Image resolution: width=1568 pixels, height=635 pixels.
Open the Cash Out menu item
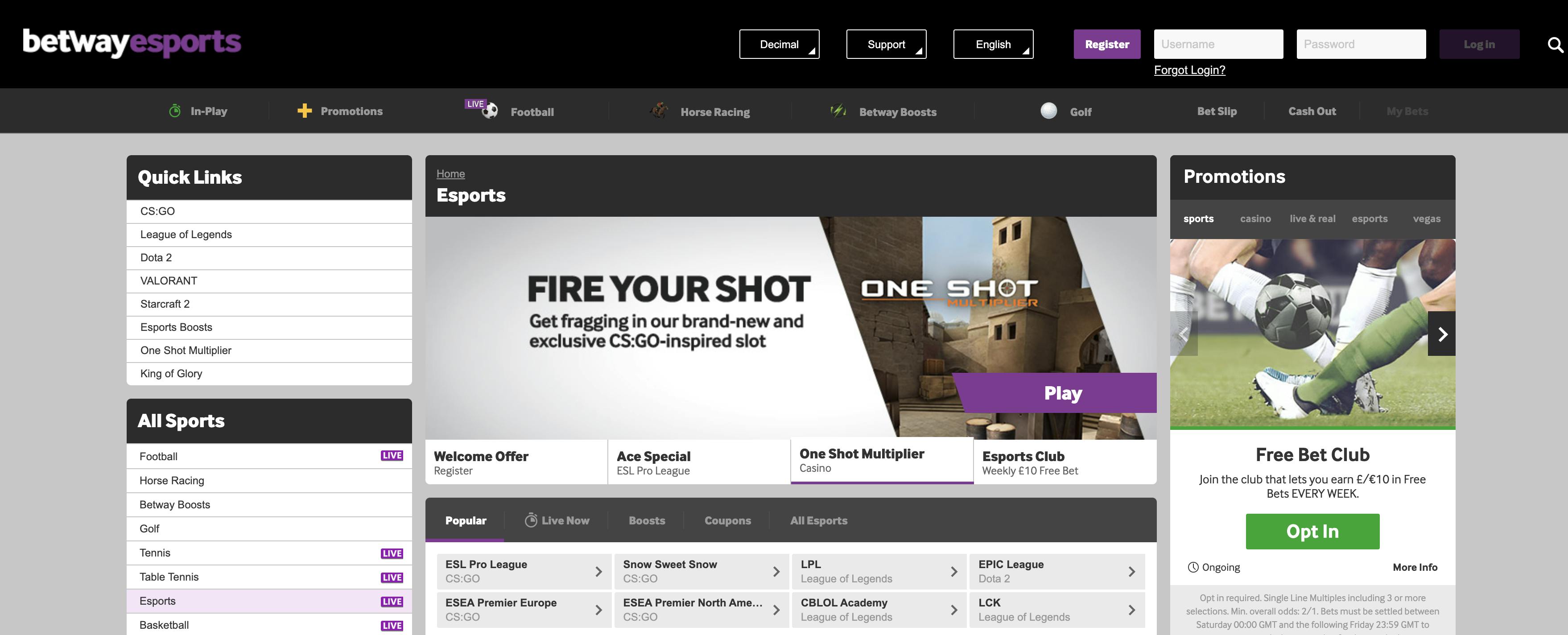(1312, 111)
